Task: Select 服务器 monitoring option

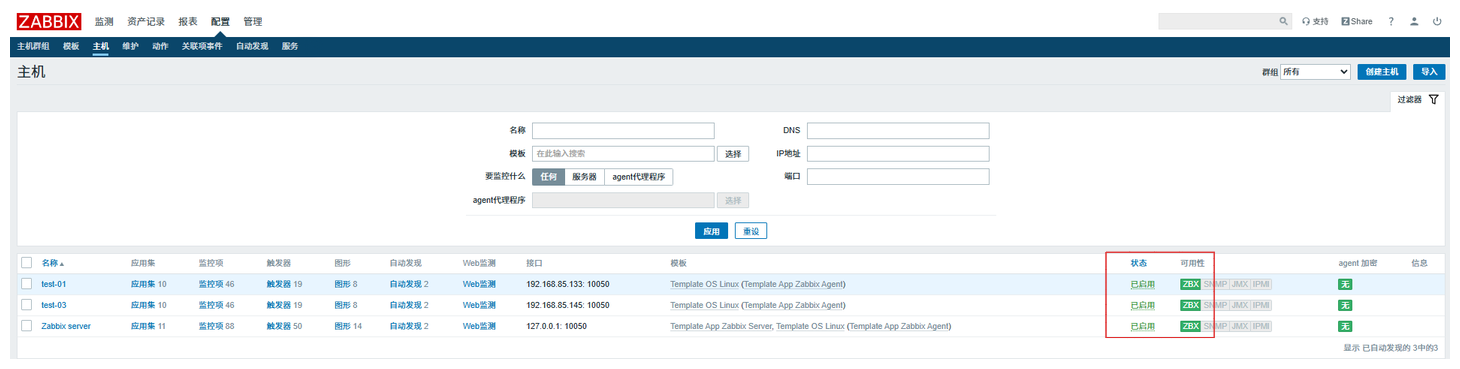Action: coord(584,176)
